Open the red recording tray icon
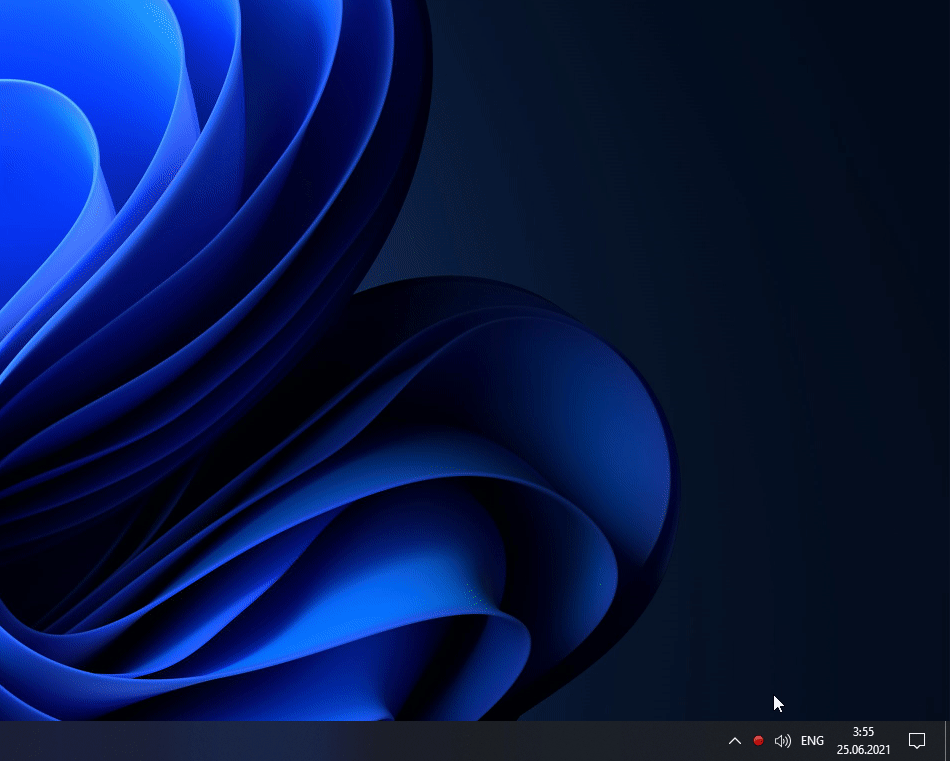The image size is (950, 761). pos(758,740)
